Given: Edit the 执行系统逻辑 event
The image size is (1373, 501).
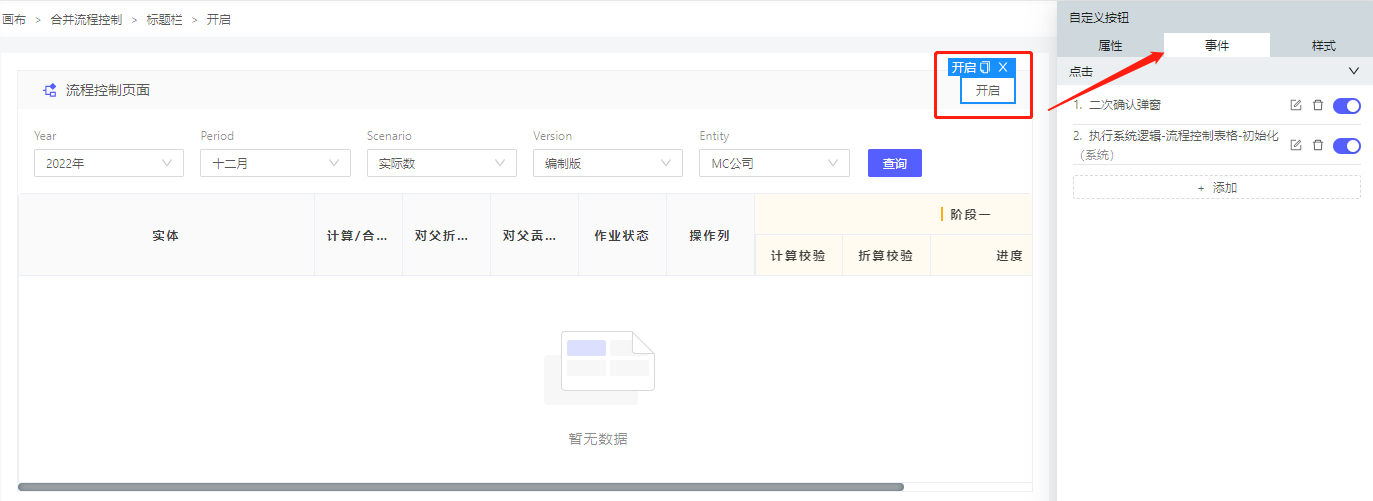Looking at the screenshot, I should [x=1296, y=145].
